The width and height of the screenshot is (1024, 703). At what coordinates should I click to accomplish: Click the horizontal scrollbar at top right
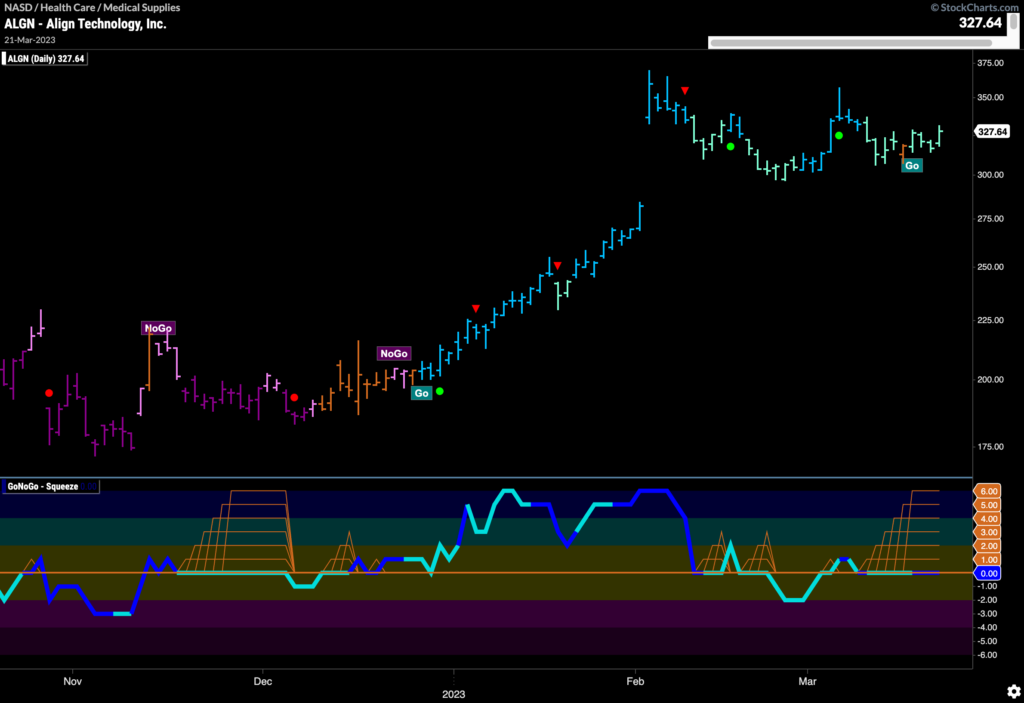pyautogui.click(x=850, y=43)
